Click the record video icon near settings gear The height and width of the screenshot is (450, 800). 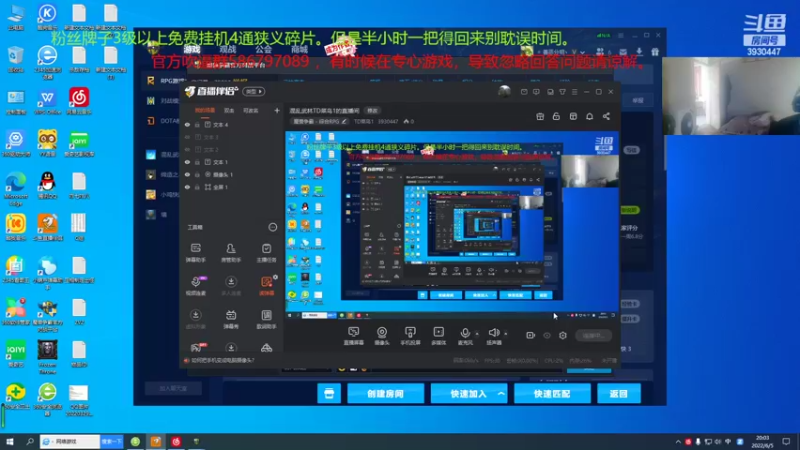click(530, 335)
